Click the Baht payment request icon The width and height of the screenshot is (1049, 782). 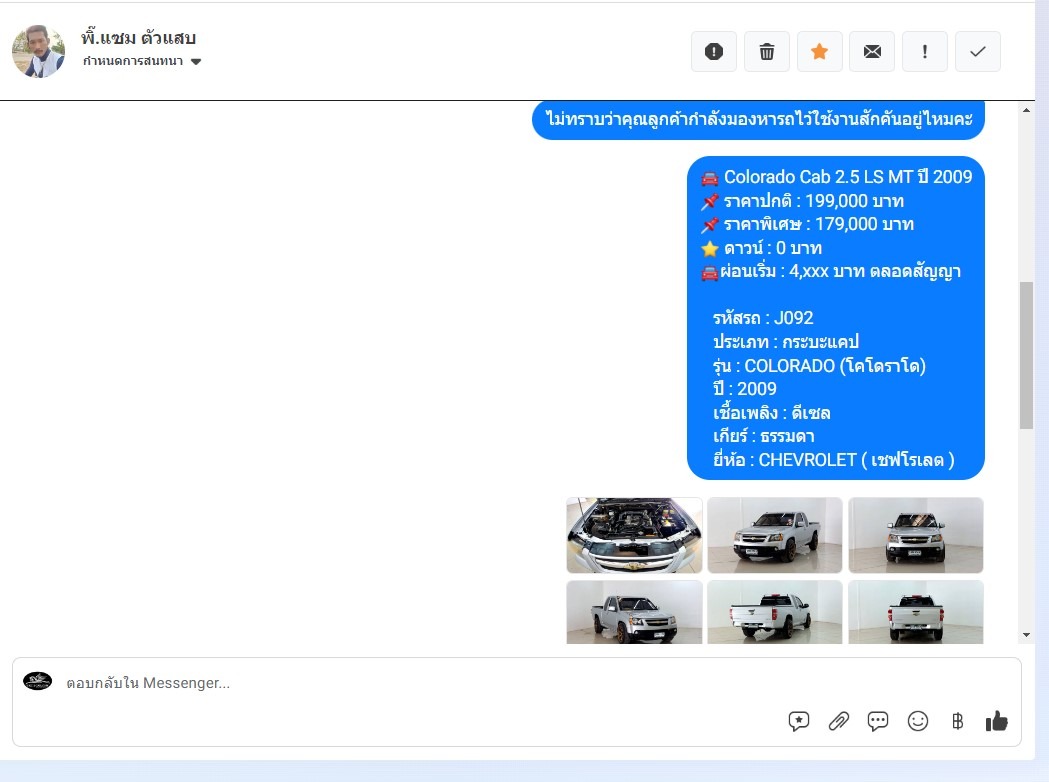tap(957, 721)
